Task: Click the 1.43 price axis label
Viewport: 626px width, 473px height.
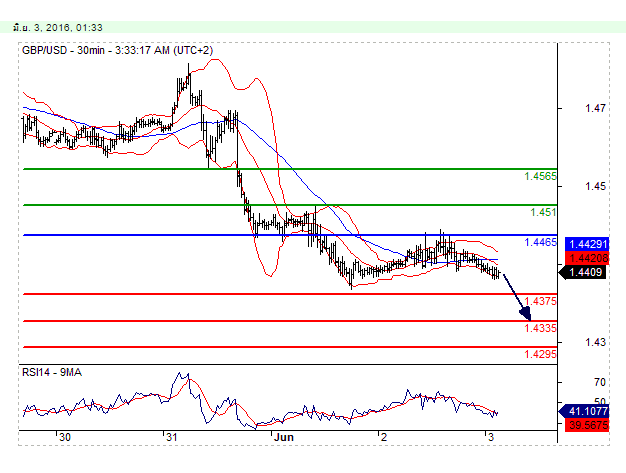Action: click(x=595, y=342)
